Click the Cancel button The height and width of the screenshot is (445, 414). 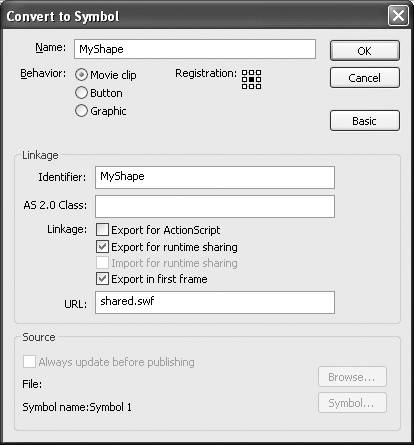pos(365,78)
